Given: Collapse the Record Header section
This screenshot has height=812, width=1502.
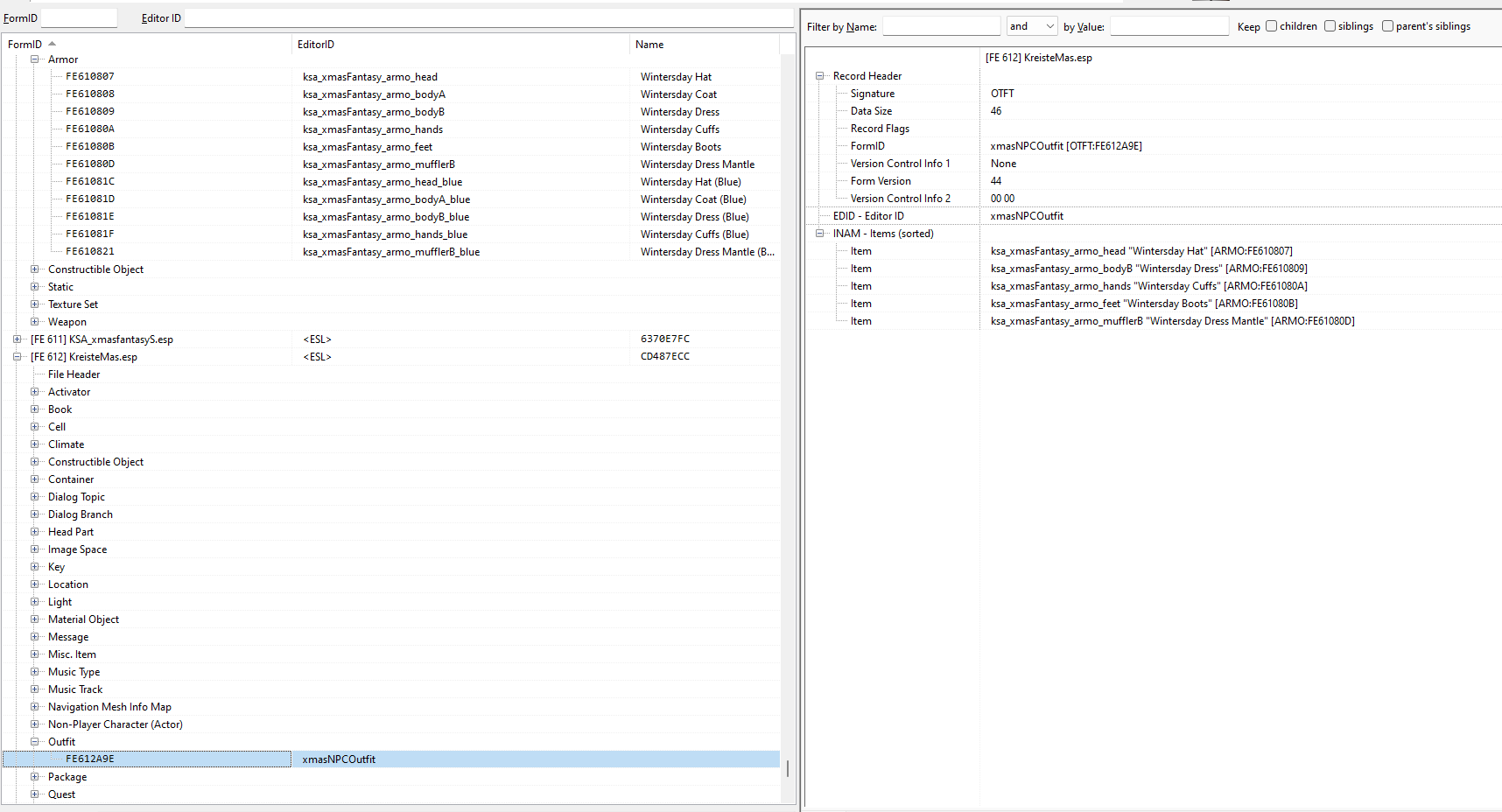Looking at the screenshot, I should 820,76.
